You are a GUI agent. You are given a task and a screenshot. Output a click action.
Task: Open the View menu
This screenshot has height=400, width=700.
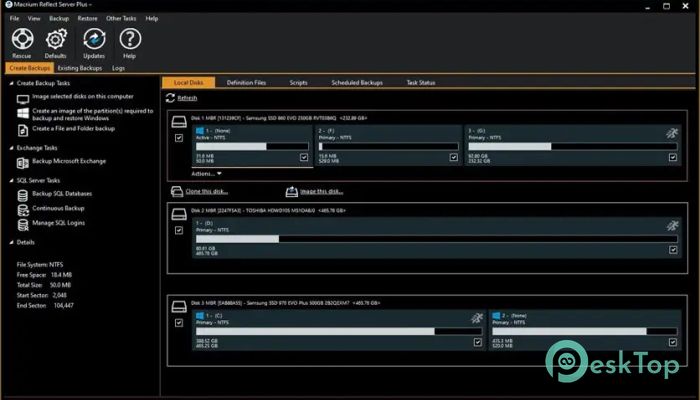tap(34, 18)
